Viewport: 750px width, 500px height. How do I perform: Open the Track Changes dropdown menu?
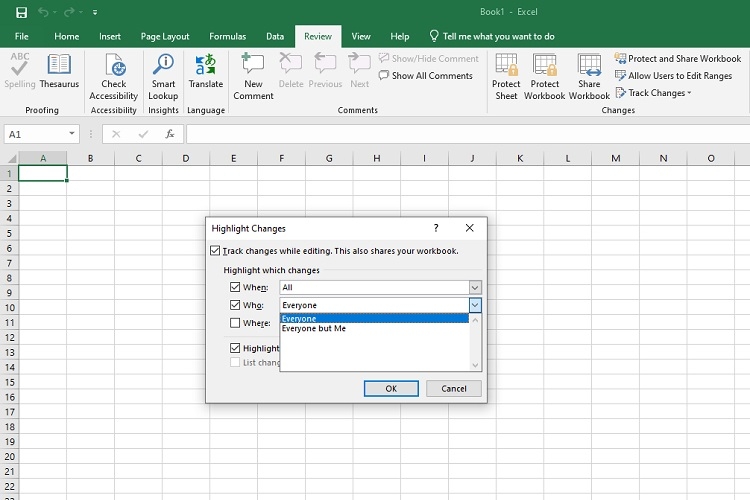point(654,93)
